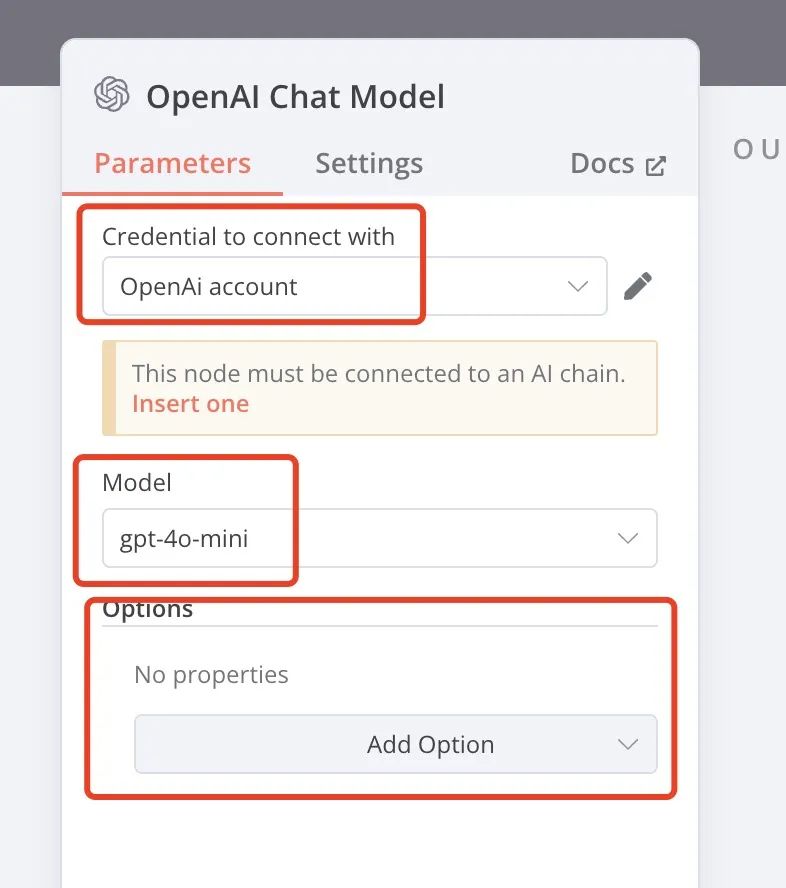This screenshot has width=786, height=888.
Task: Click the OpenAI logo icon
Action: 112,96
